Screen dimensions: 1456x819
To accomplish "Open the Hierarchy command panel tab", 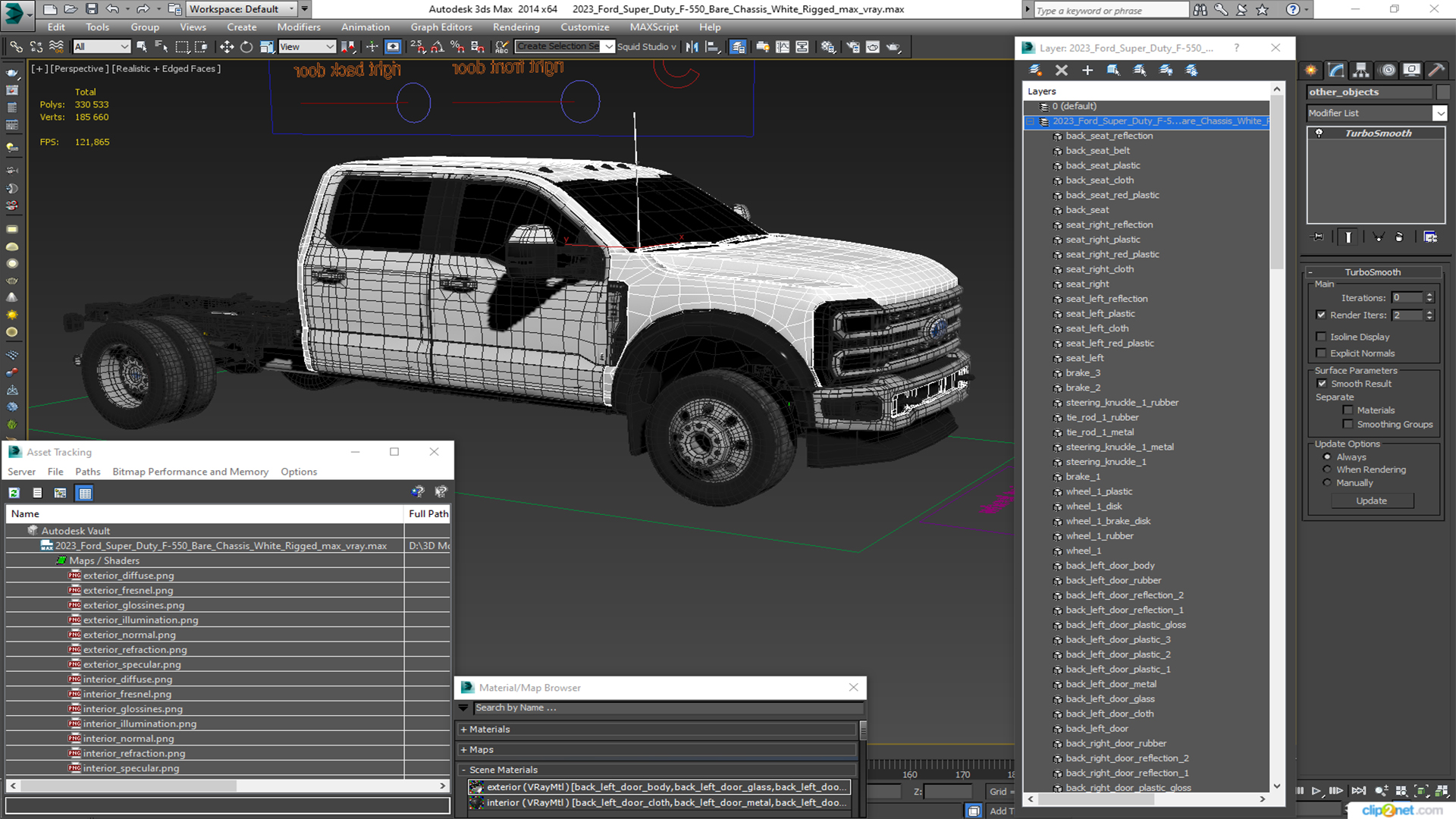I will pos(1361,70).
